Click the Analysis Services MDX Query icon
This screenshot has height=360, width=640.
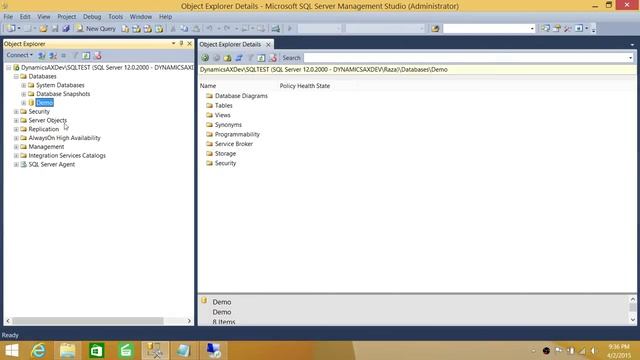136,29
